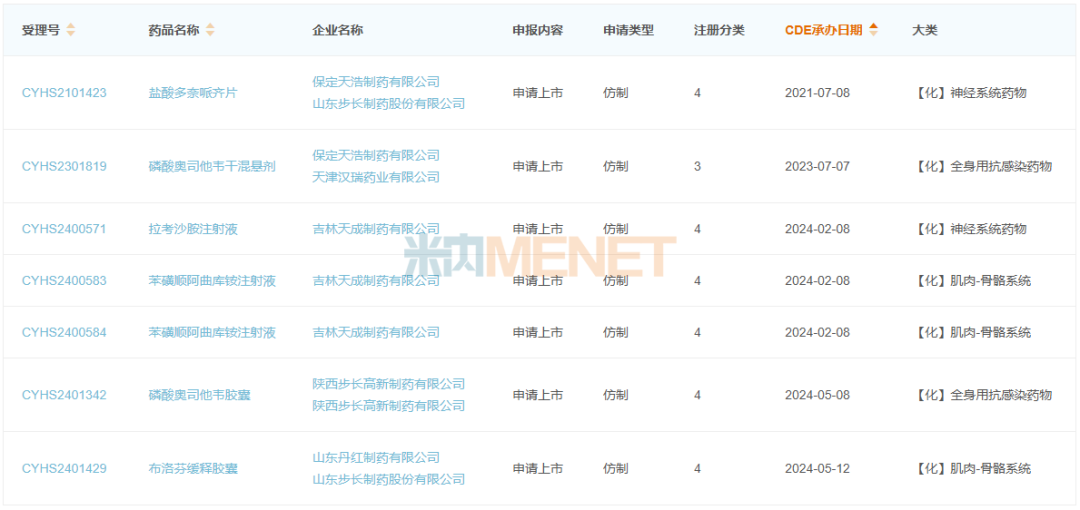1080x510 pixels.
Task: Open drug 磷酸奥司他韦干混悬剂
Action: (x=212, y=166)
